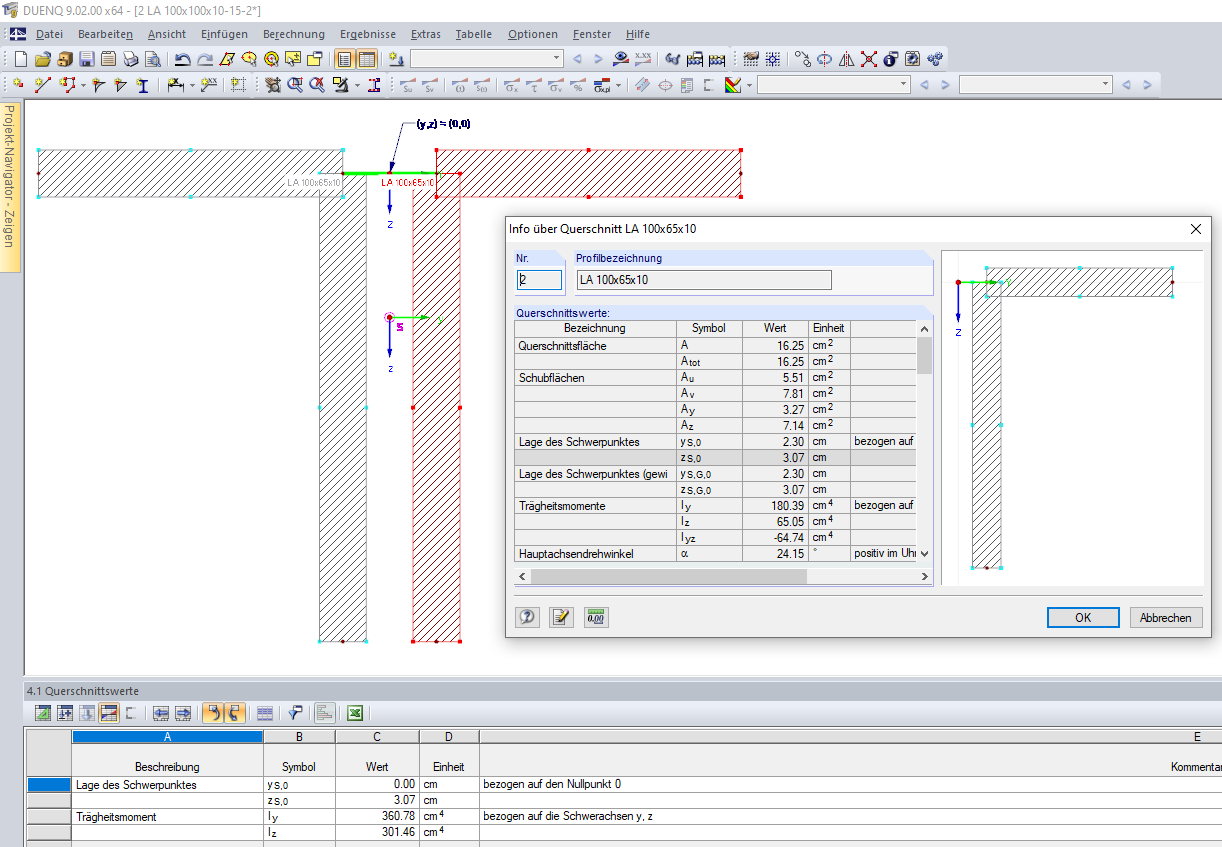1222x847 pixels.
Task: Click the Abbrechen button
Action: tap(1165, 617)
